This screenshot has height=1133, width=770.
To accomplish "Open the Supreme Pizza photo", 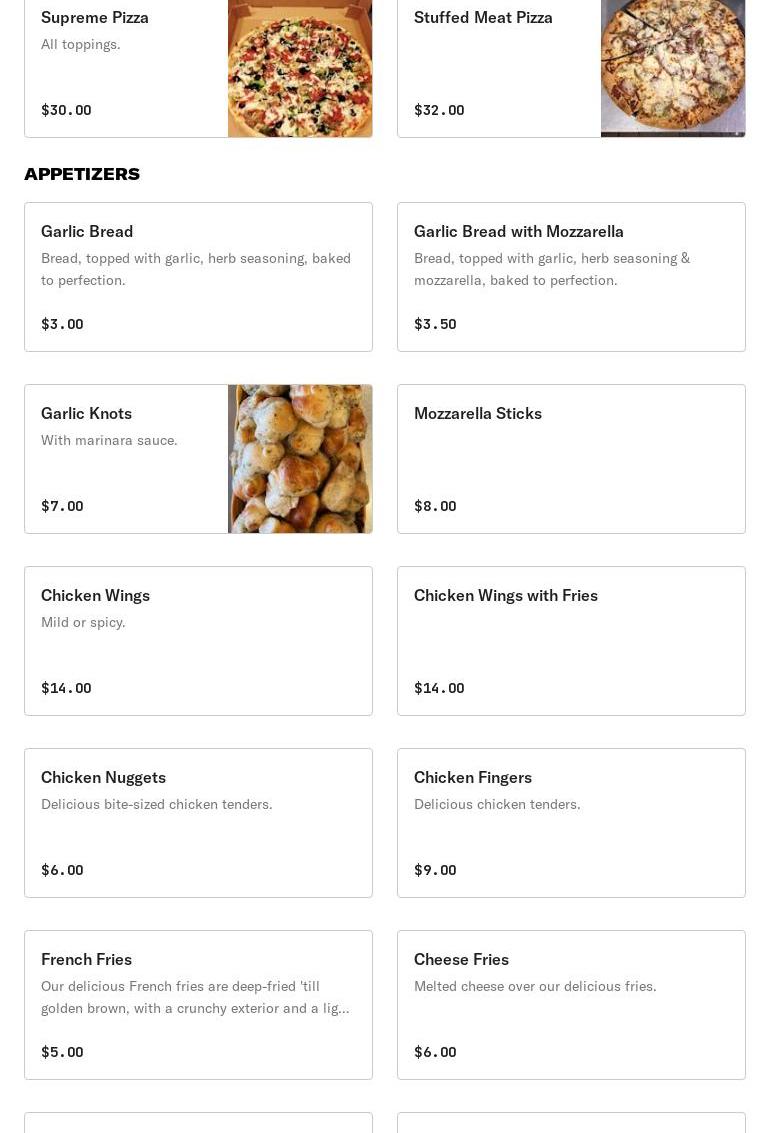I will tap(300, 68).
